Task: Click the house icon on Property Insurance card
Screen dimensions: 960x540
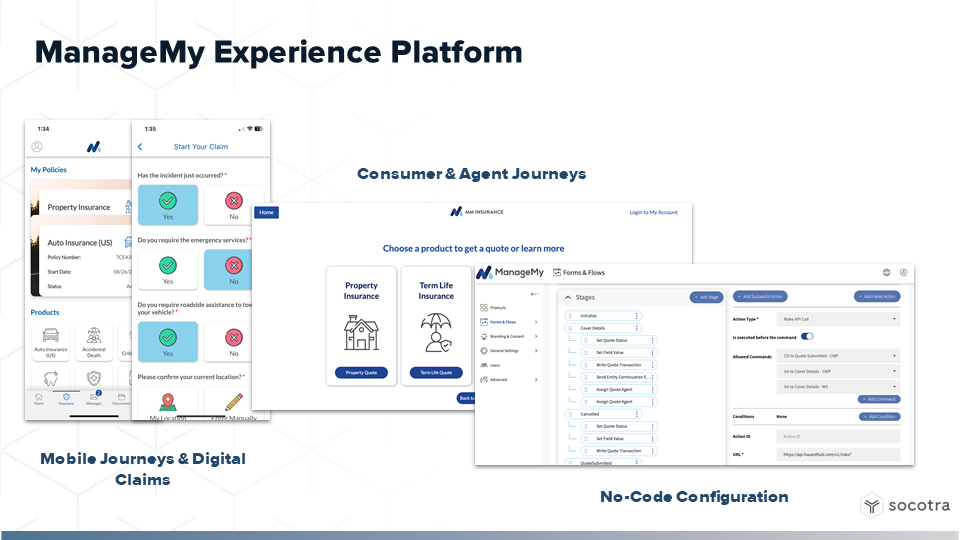Action: (x=361, y=332)
